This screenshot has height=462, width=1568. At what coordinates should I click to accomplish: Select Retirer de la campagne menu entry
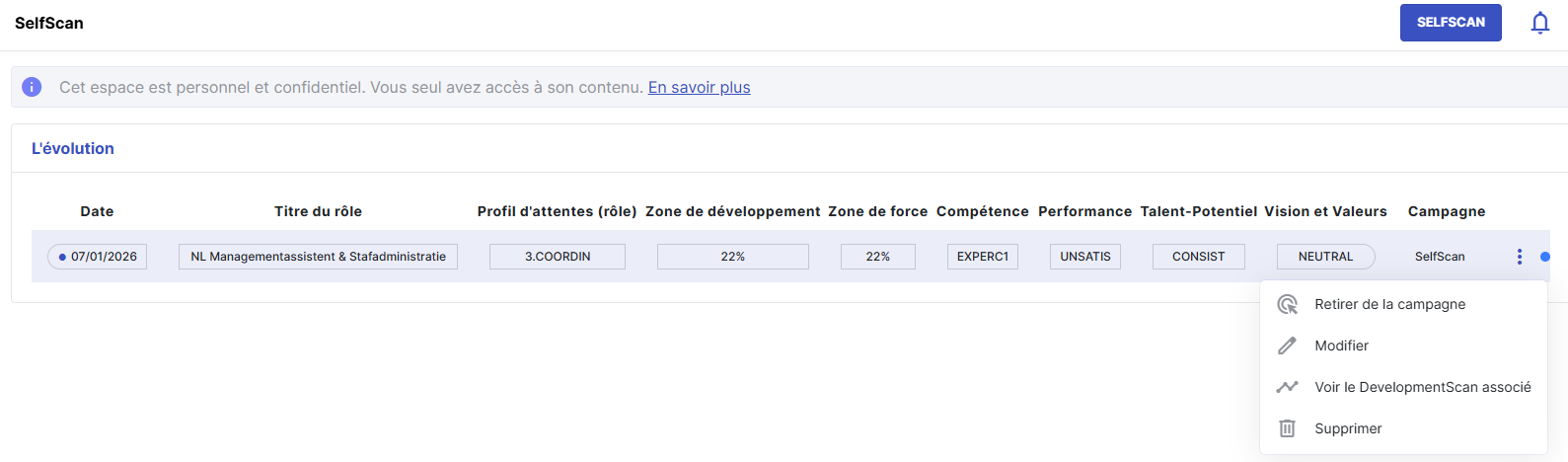pyautogui.click(x=1403, y=304)
